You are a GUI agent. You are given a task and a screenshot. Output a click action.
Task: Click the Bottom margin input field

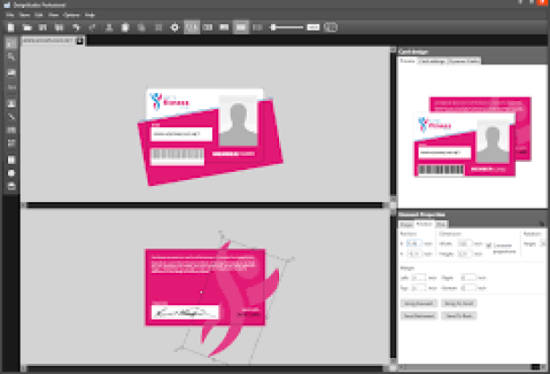coord(469,288)
